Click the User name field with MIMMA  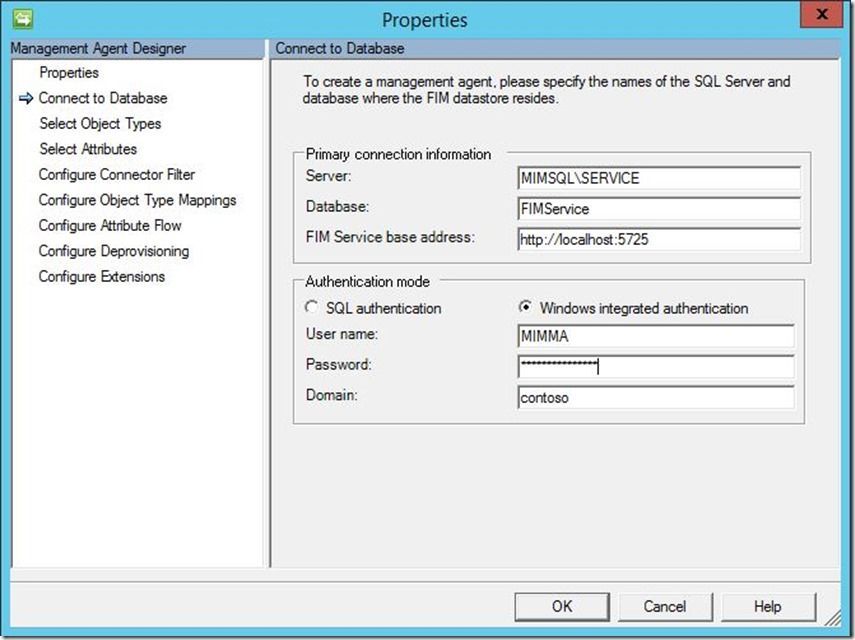(x=655, y=336)
